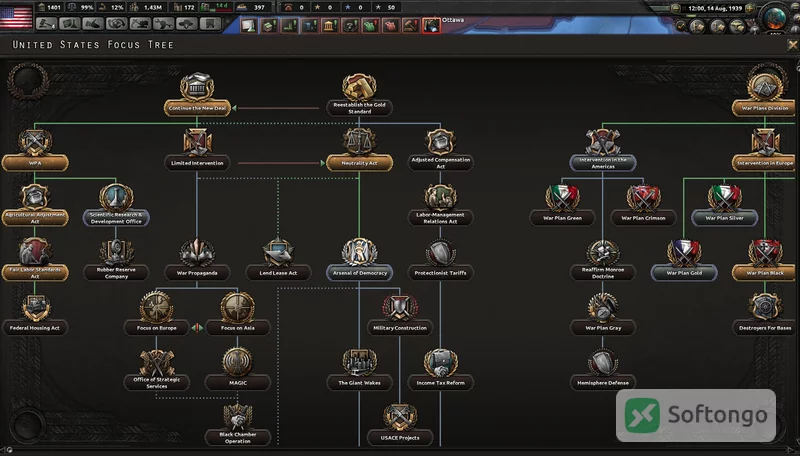This screenshot has height=456, width=800.
Task: Open the Production wrench button
Action: pyautogui.click(x=164, y=24)
